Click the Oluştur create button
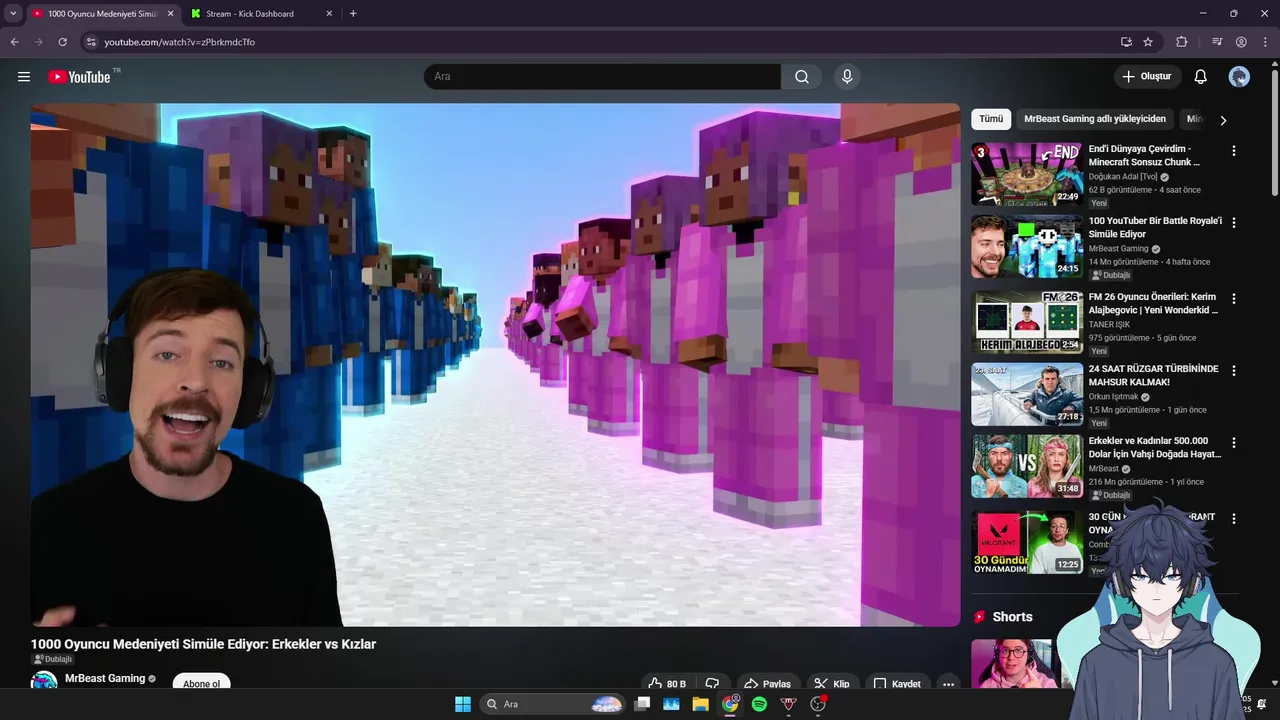Image resolution: width=1280 pixels, height=720 pixels. 1147,77
